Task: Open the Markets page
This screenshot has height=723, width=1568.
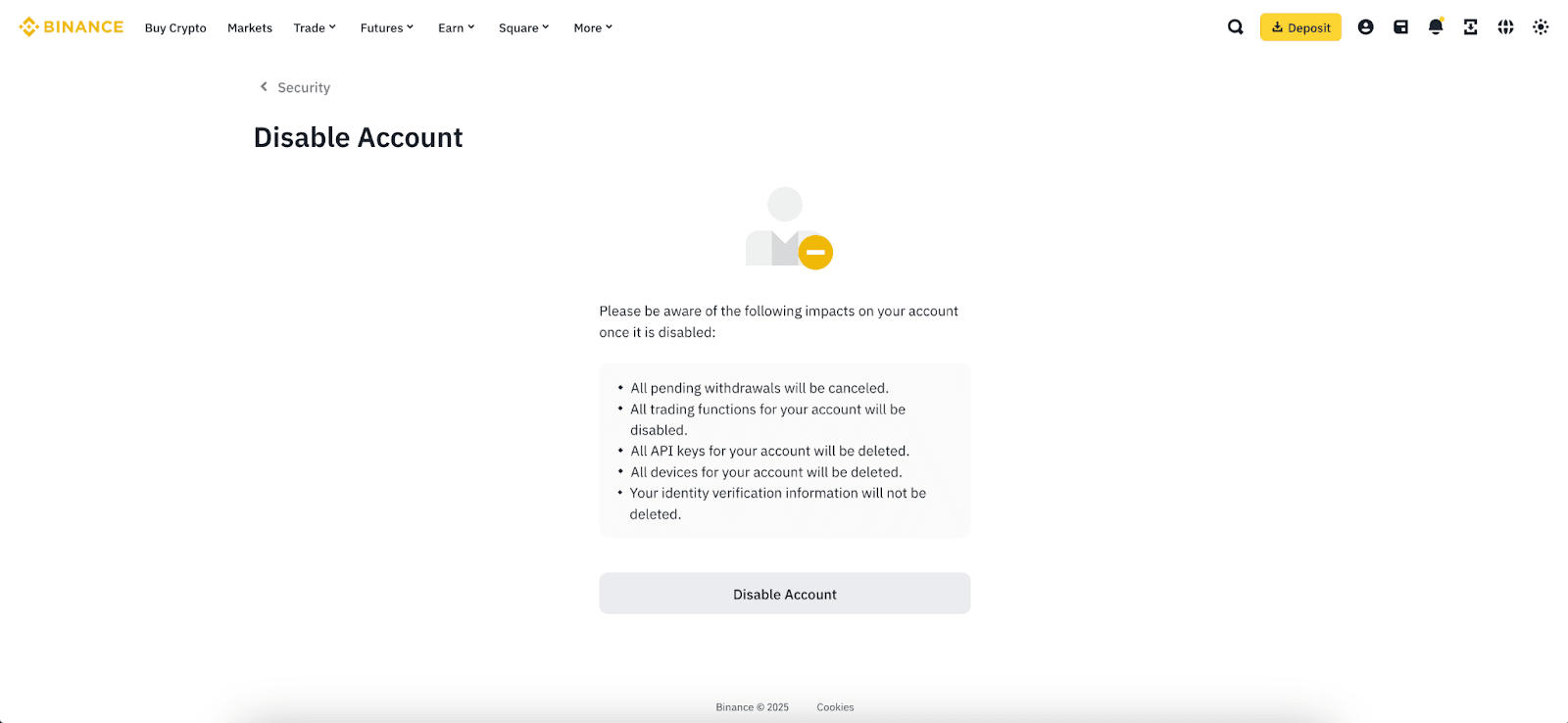Action: [250, 27]
